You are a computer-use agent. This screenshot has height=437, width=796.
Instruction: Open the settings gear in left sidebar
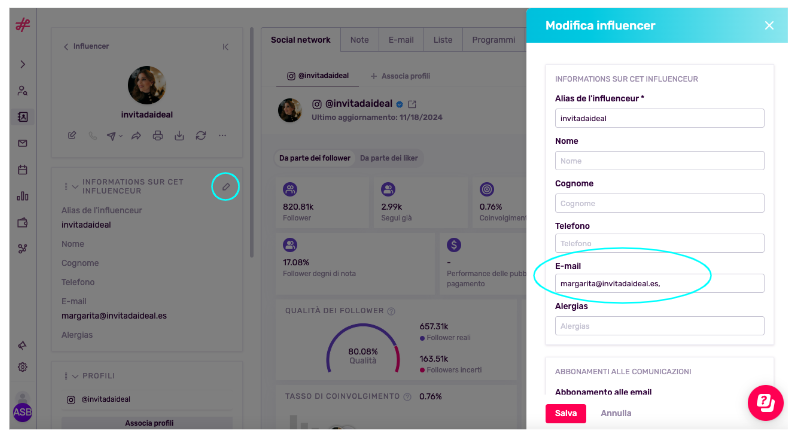point(22,367)
